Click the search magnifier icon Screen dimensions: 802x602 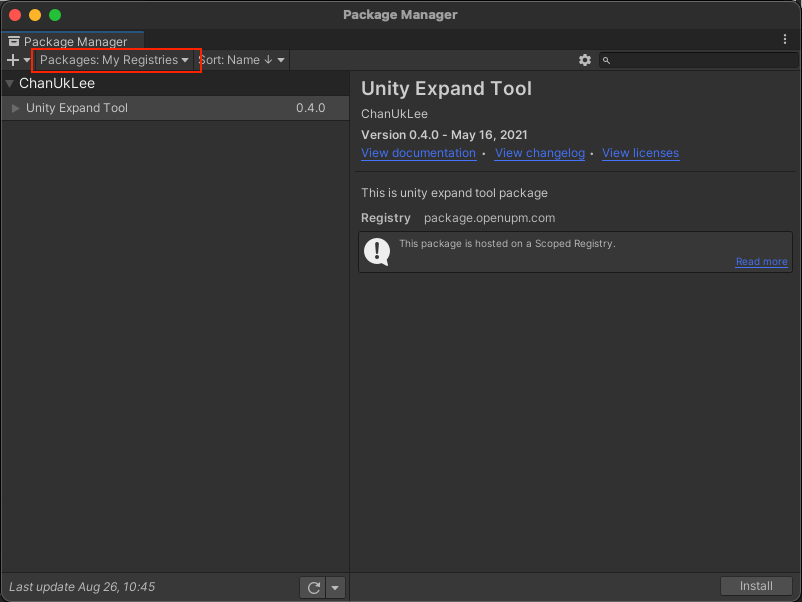tap(606, 60)
